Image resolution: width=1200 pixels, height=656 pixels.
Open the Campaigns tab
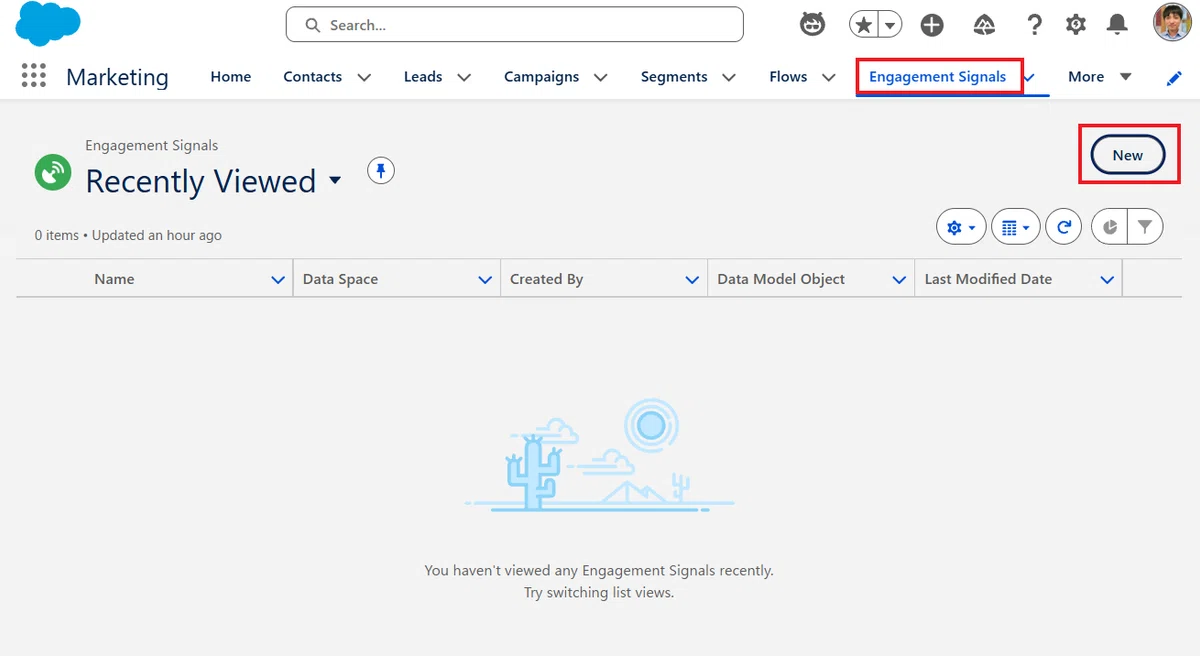tap(541, 77)
